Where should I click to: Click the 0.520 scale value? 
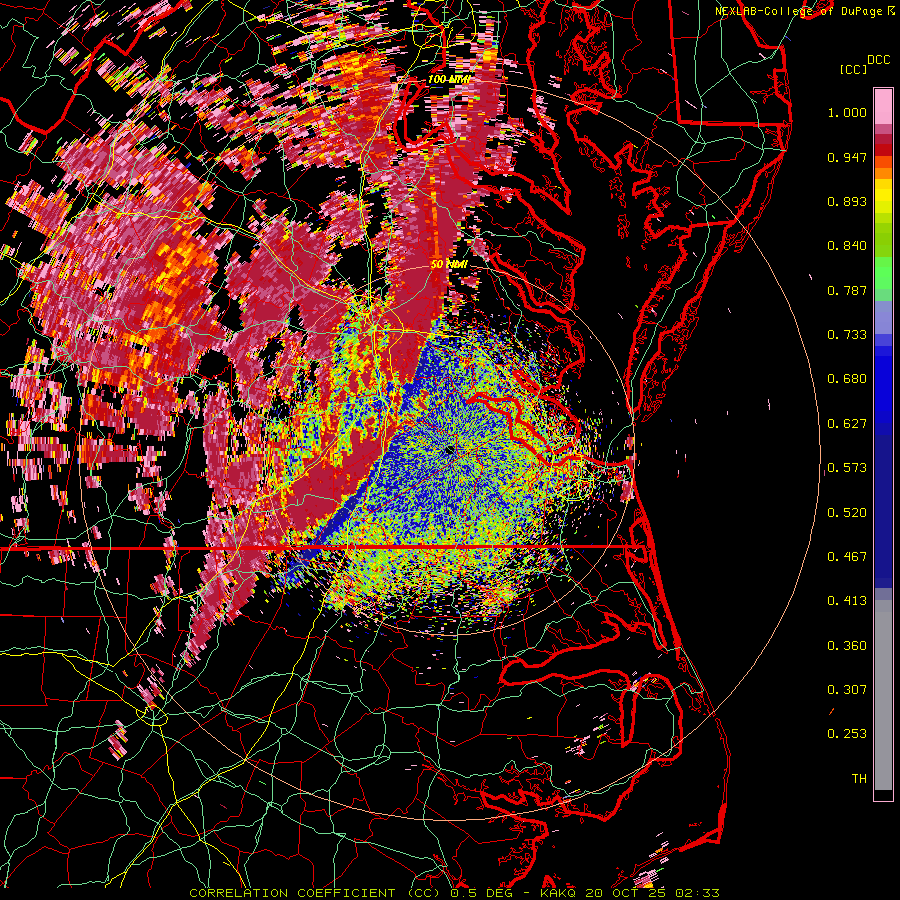[847, 513]
